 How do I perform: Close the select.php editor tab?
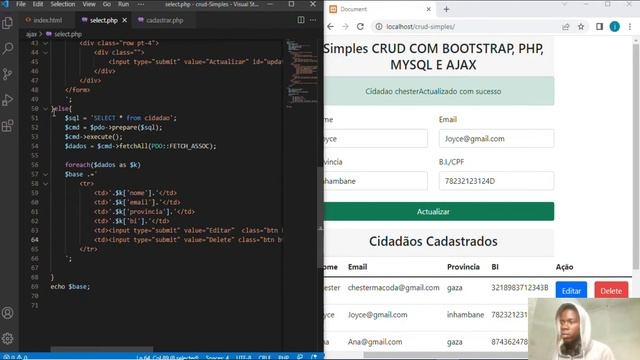coord(124,20)
